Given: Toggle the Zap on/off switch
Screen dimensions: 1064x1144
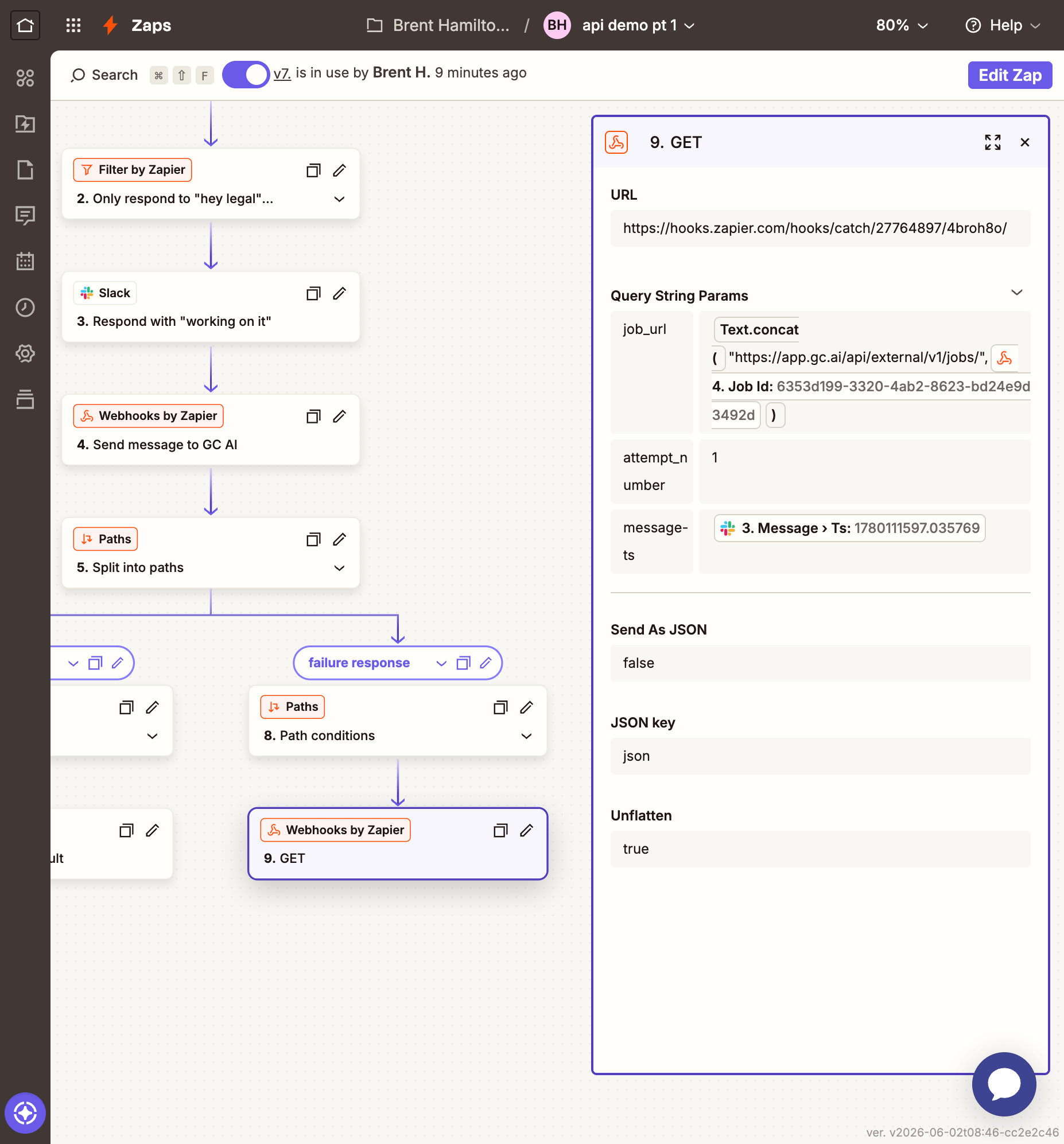Looking at the screenshot, I should click(x=246, y=75).
